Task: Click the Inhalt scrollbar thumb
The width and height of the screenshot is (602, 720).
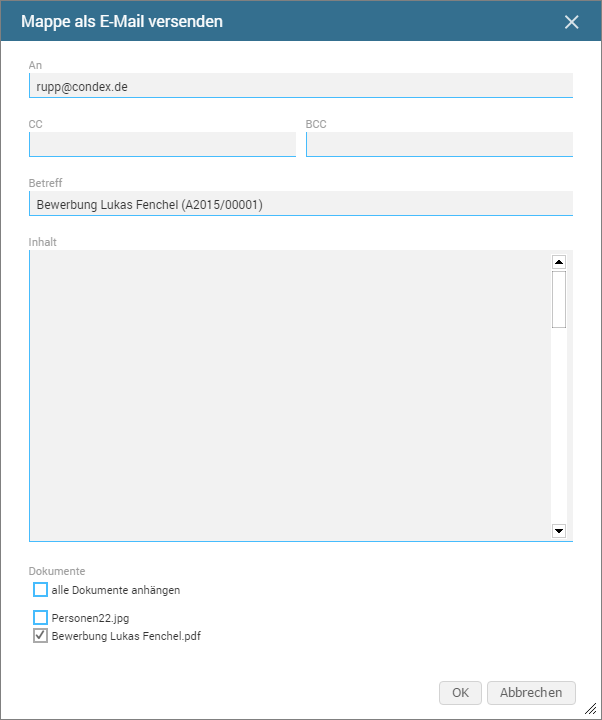Action: click(559, 299)
